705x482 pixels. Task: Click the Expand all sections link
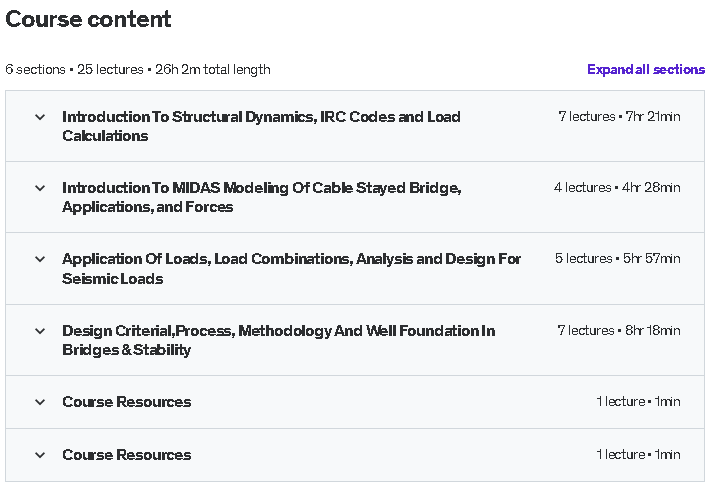(646, 70)
